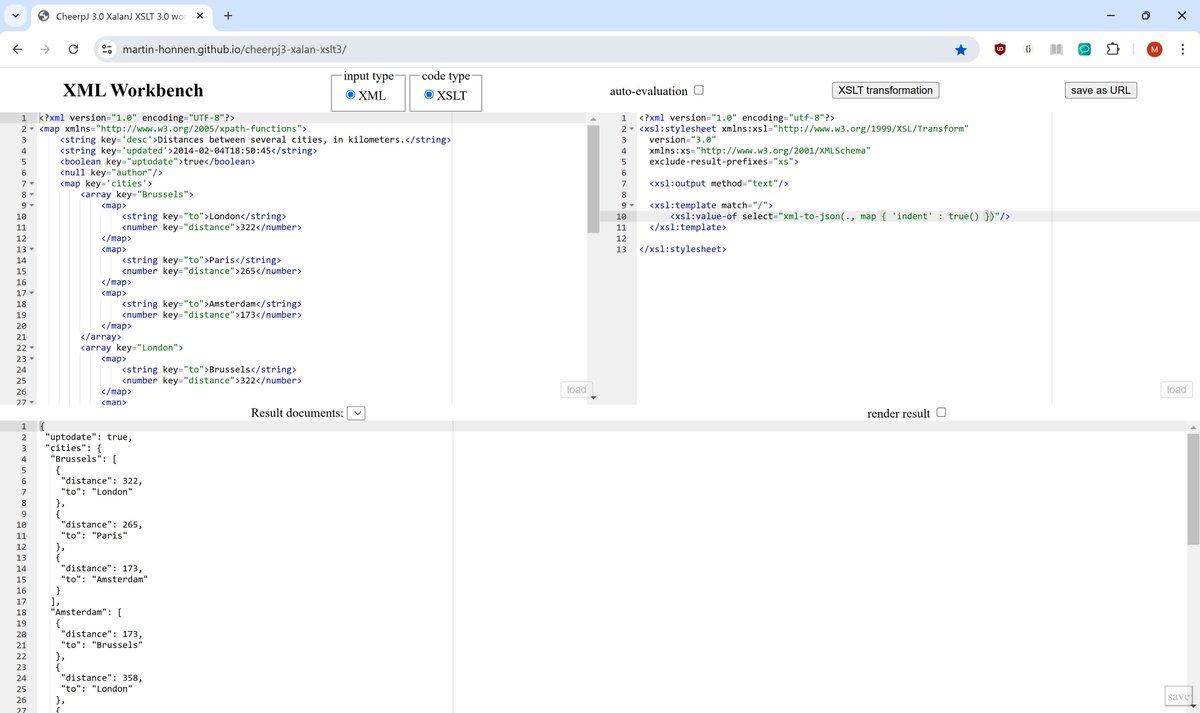1200x713 pixels.
Task: Collapse cities map fold at line 7
Action: [32, 183]
